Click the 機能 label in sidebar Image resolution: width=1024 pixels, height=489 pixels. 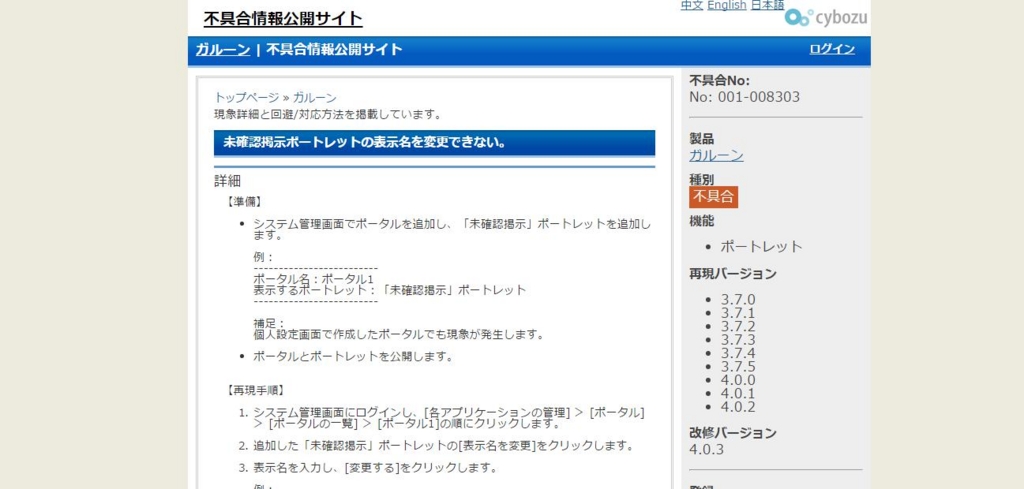[x=702, y=221]
